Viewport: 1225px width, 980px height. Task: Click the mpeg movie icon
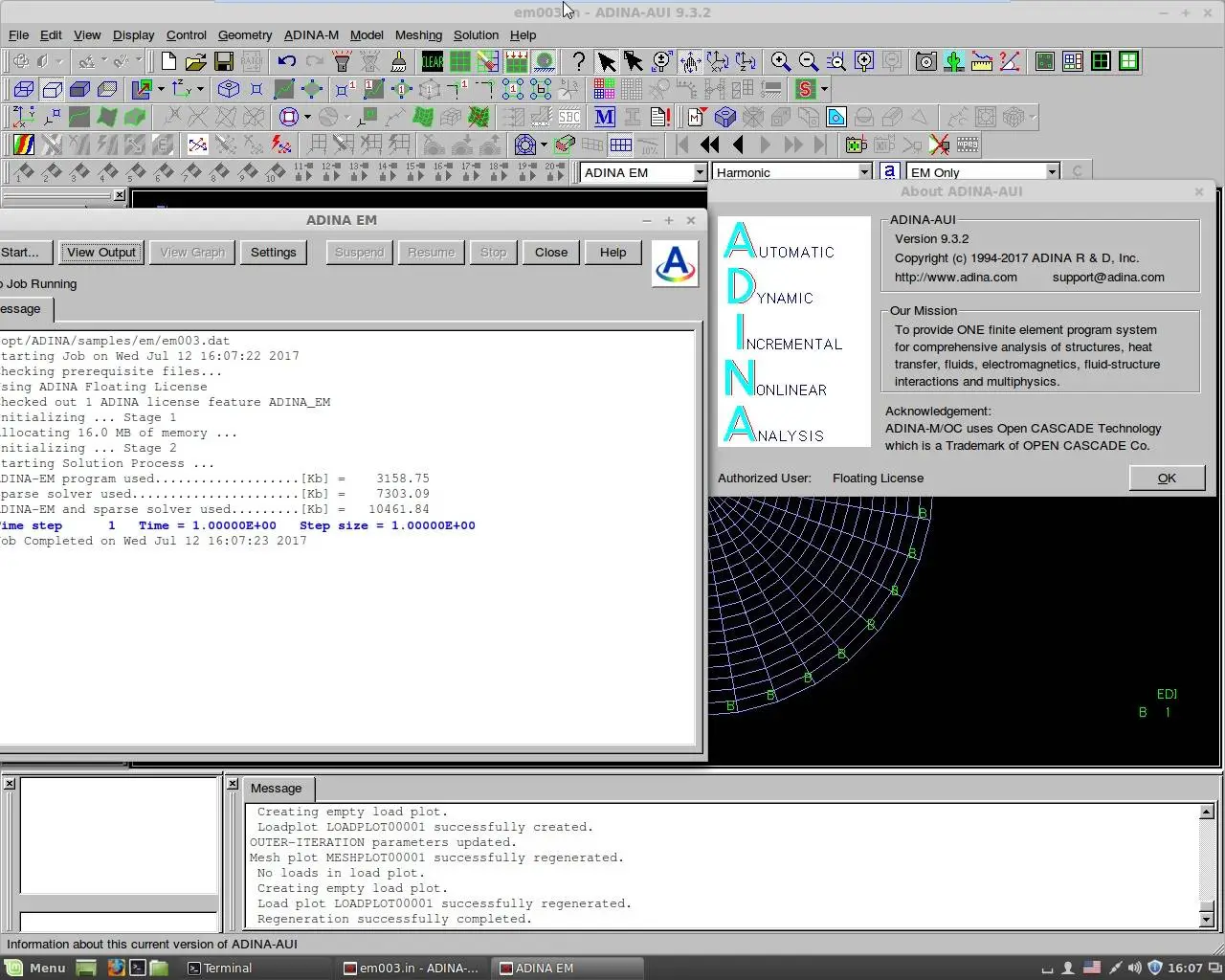pos(968,145)
